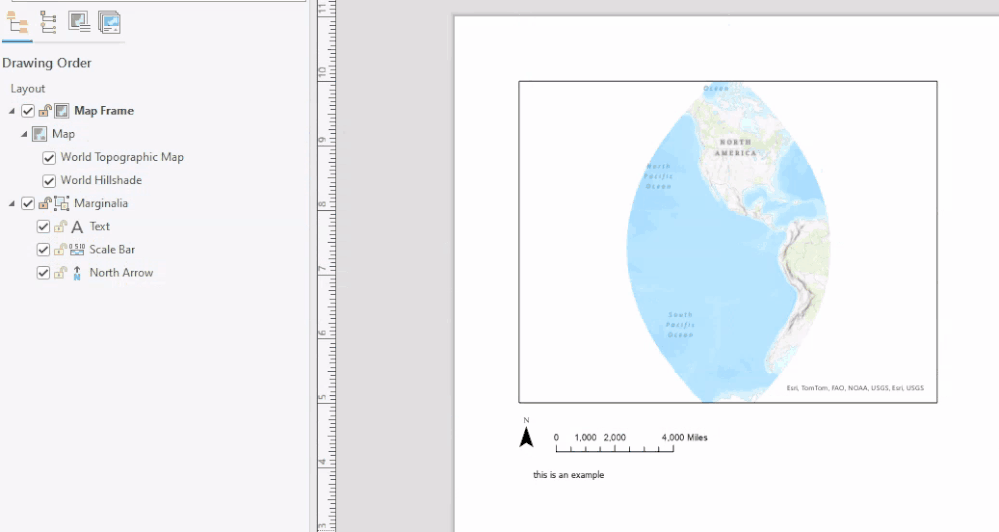This screenshot has width=999, height=532.
Task: Hide the Text element checkbox
Action: coord(43,226)
